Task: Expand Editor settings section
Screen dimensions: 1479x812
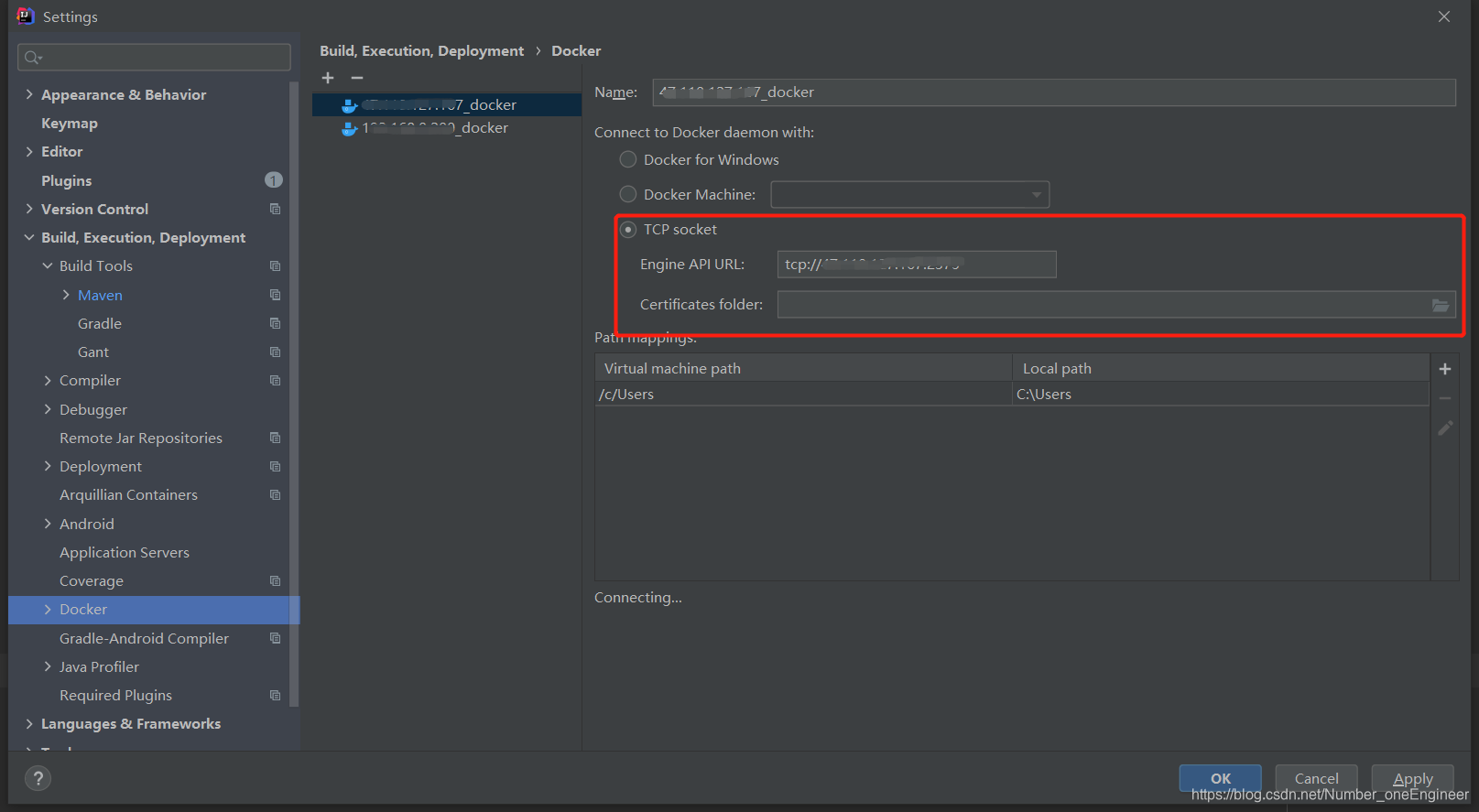Action: [x=29, y=151]
